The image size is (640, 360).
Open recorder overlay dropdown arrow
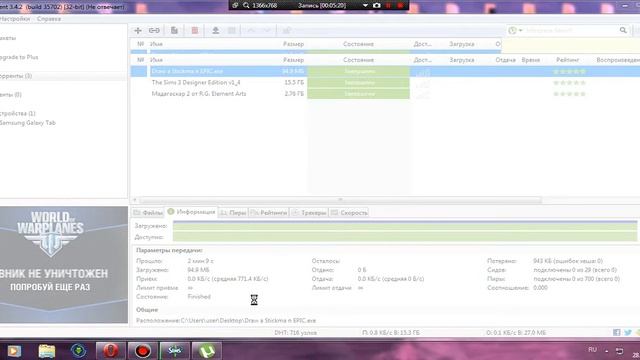coord(365,5)
